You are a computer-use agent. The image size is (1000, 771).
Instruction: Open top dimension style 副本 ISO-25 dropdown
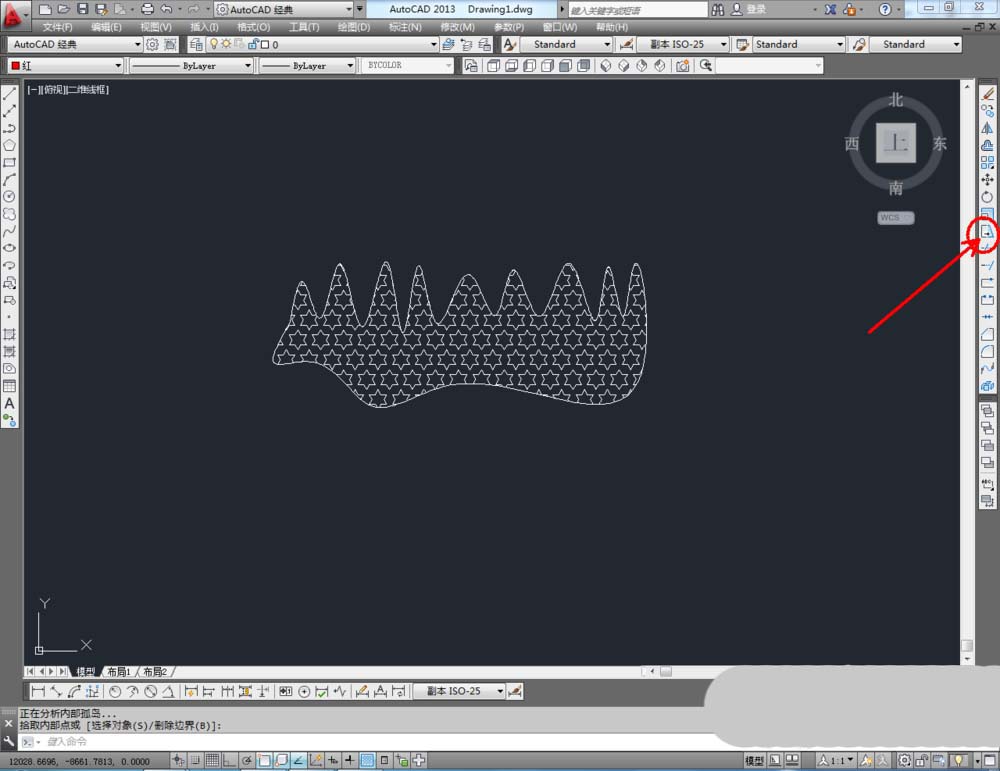[x=723, y=44]
